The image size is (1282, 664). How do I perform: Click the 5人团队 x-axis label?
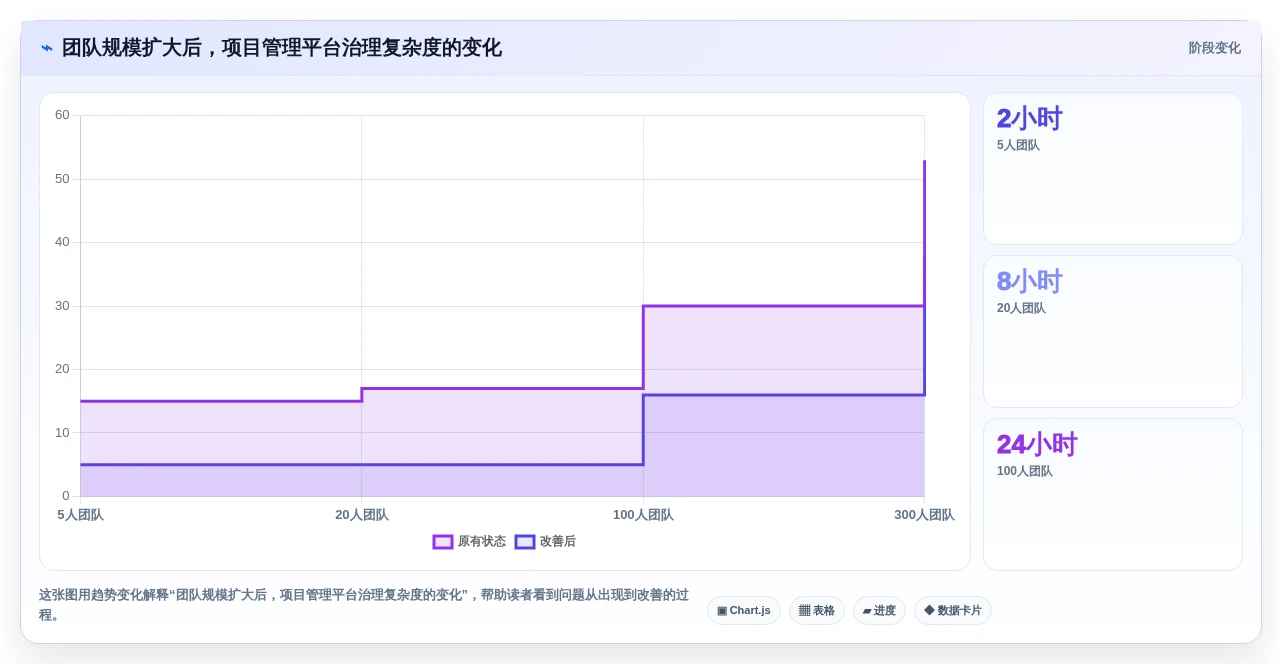pyautogui.click(x=80, y=515)
